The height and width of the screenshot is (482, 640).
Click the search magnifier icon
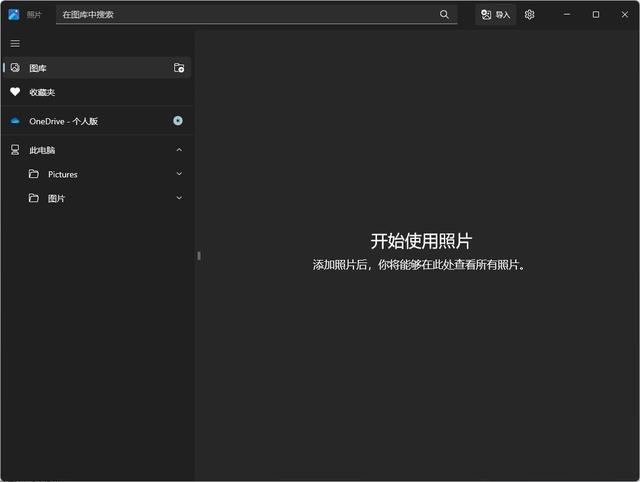[444, 15]
